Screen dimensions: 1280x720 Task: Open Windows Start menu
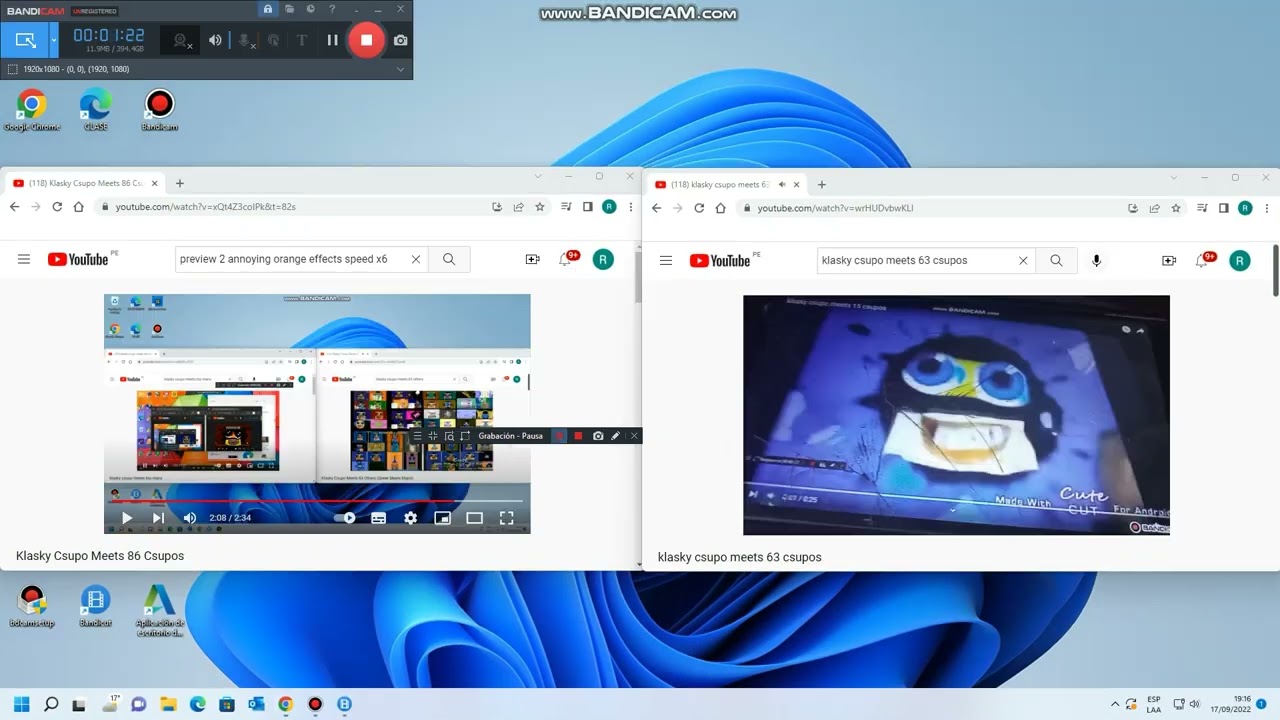pyautogui.click(x=22, y=704)
